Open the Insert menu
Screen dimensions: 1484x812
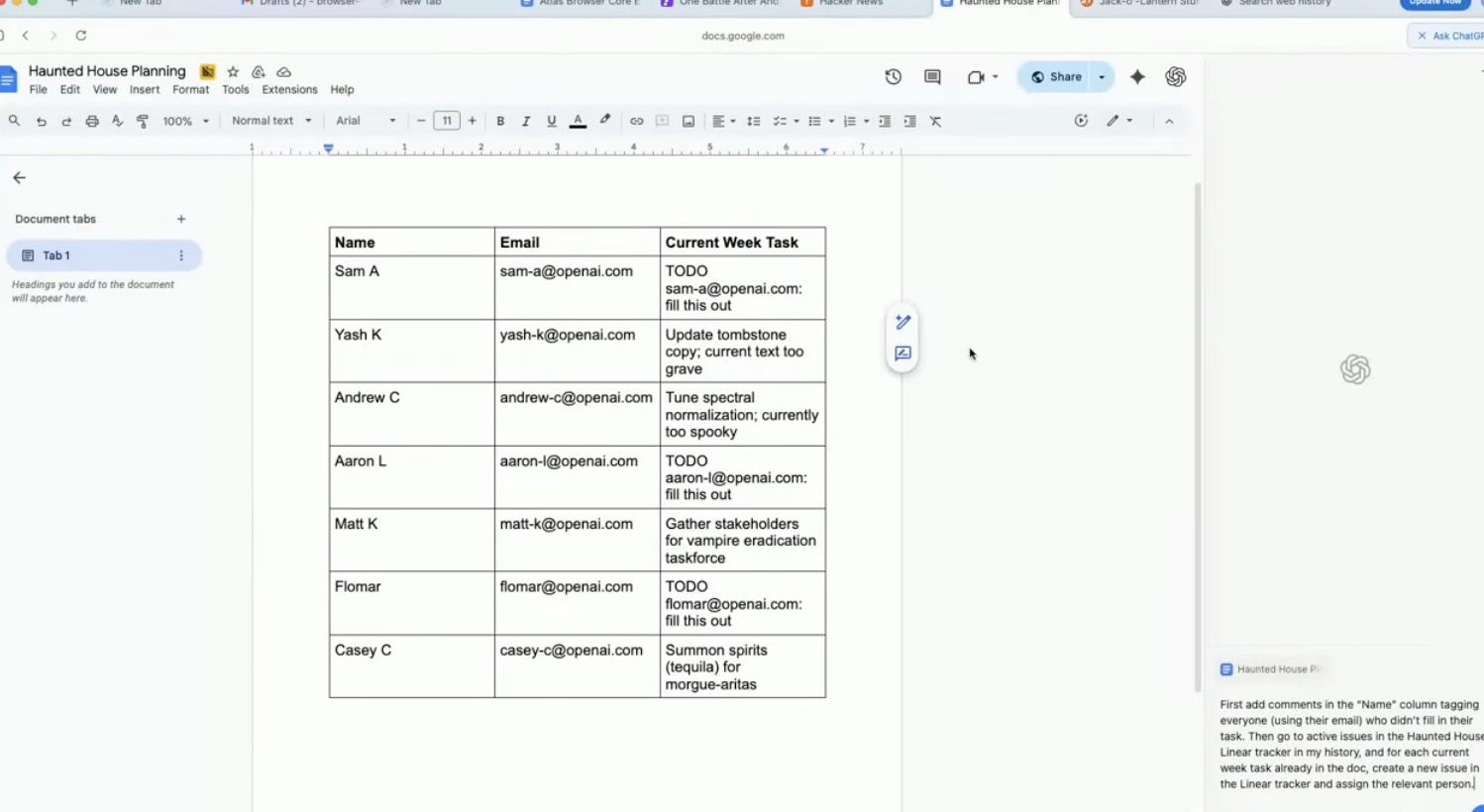(x=145, y=89)
